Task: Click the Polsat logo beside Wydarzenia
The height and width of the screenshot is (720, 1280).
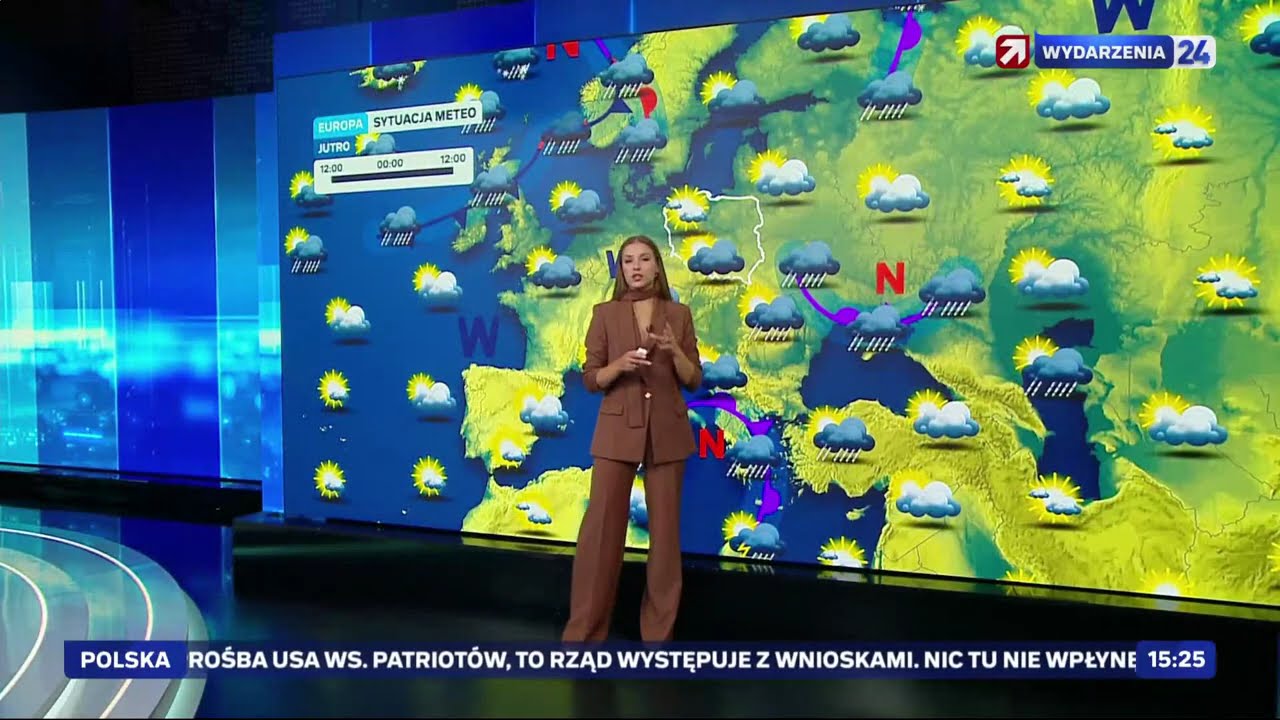Action: 1013,52
